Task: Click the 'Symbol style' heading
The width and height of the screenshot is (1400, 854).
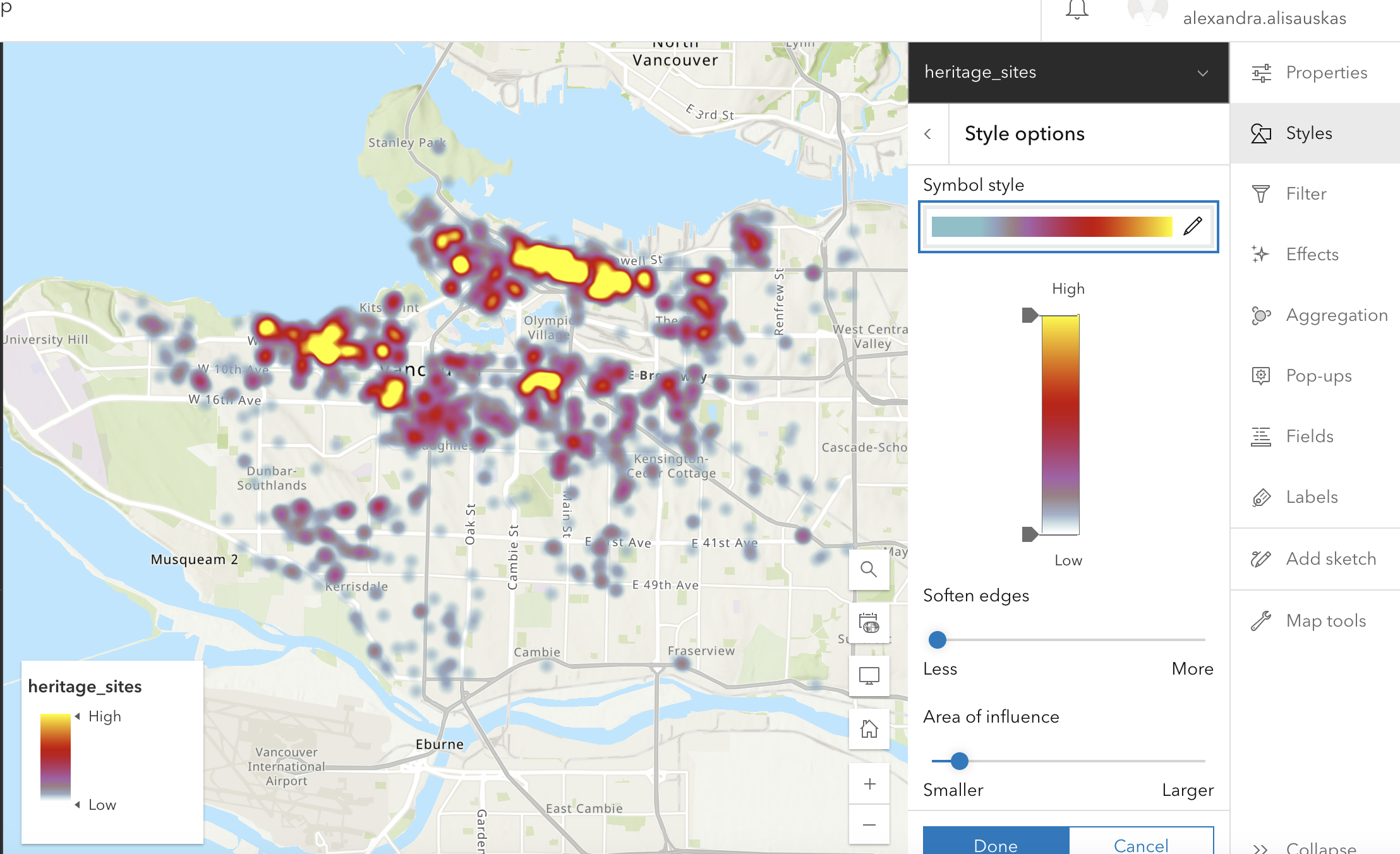Action: (974, 185)
